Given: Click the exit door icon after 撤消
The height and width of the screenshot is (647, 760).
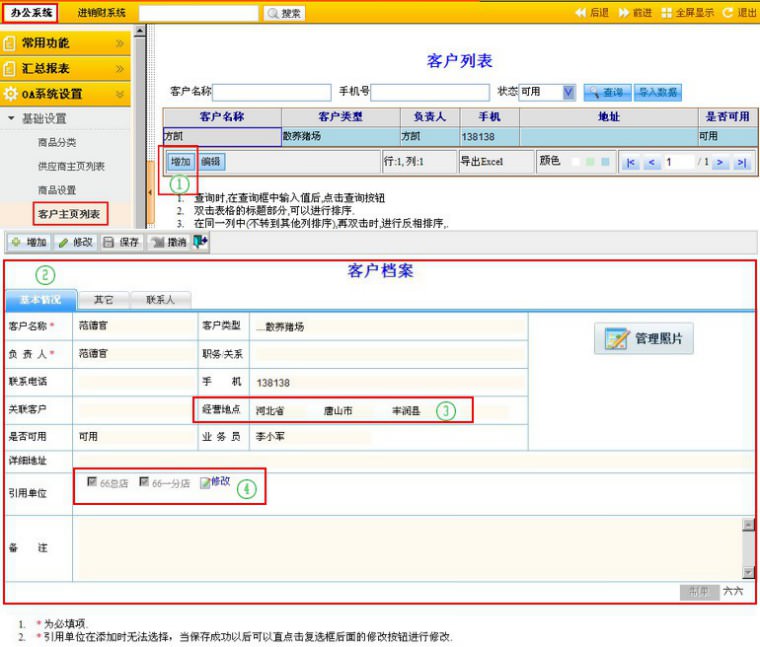Looking at the screenshot, I should (201, 242).
